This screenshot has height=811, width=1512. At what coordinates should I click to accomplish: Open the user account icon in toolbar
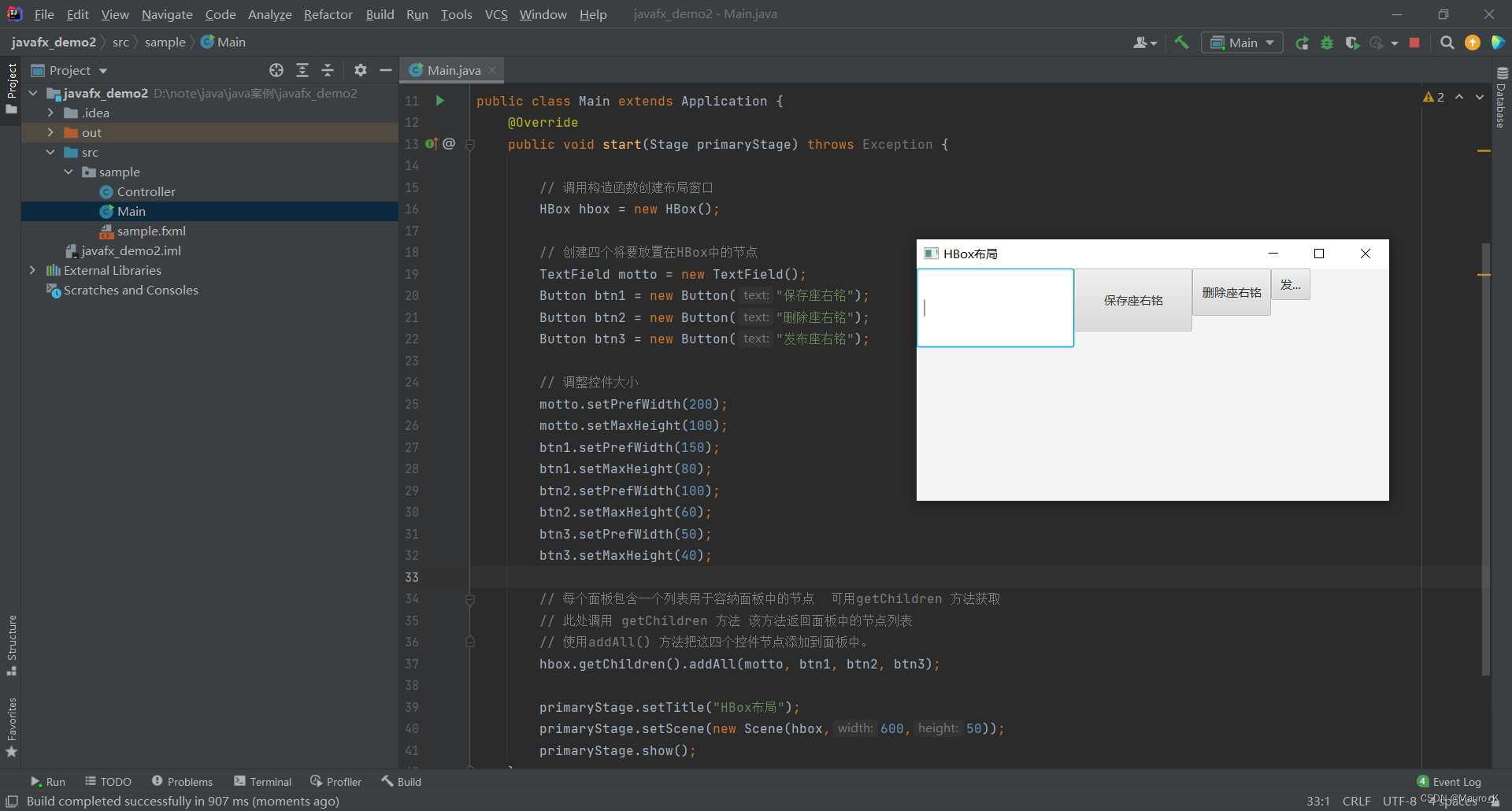1144,43
